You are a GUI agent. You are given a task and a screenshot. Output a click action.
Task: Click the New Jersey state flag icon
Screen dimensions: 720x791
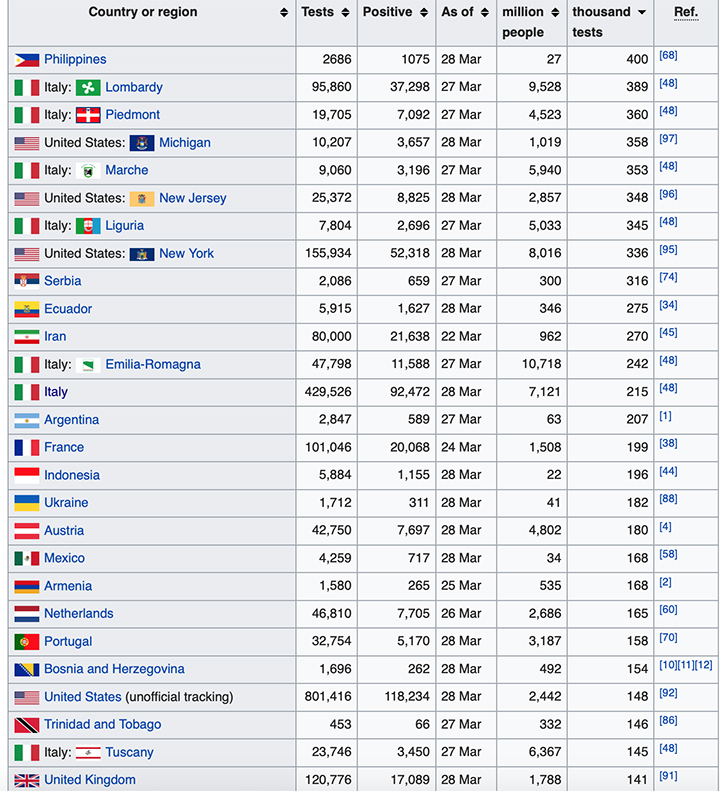[142, 199]
